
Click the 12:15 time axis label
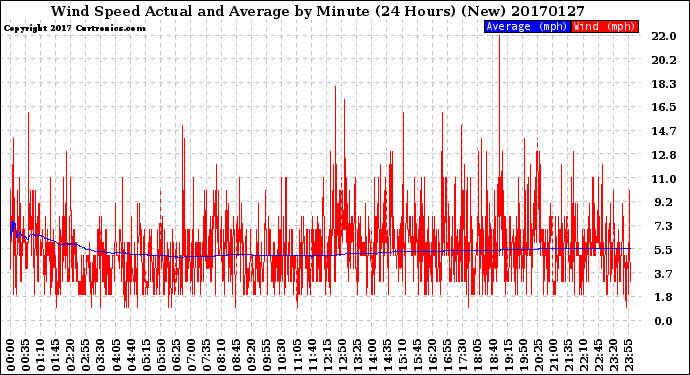[x=327, y=355]
